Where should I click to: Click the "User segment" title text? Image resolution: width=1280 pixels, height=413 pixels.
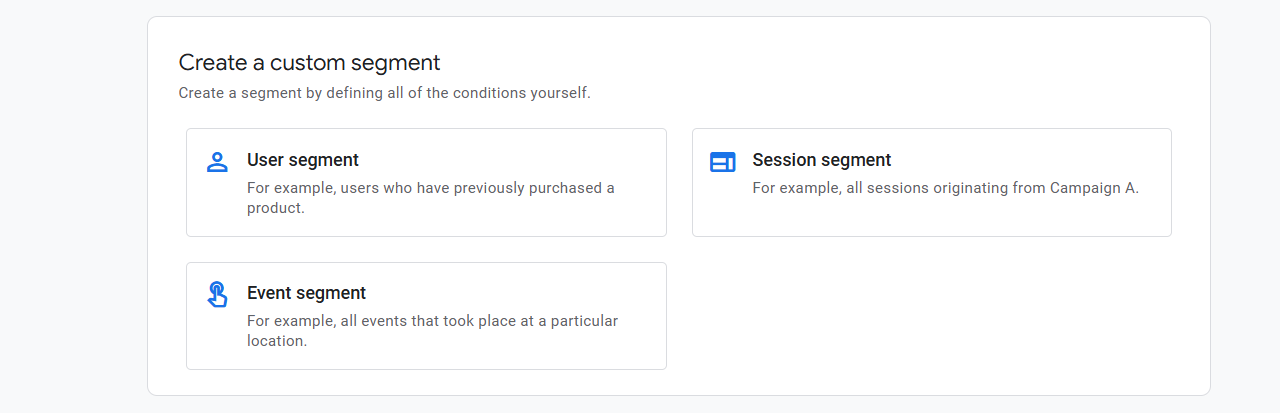[303, 160]
